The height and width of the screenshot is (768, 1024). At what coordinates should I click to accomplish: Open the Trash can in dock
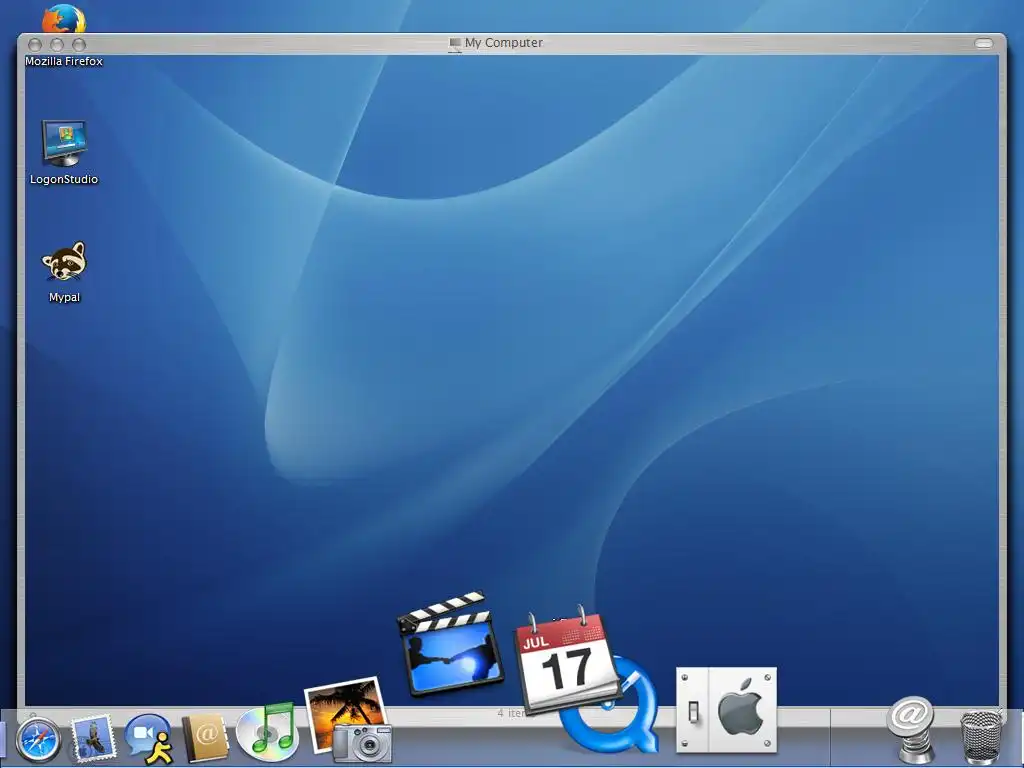tap(981, 737)
